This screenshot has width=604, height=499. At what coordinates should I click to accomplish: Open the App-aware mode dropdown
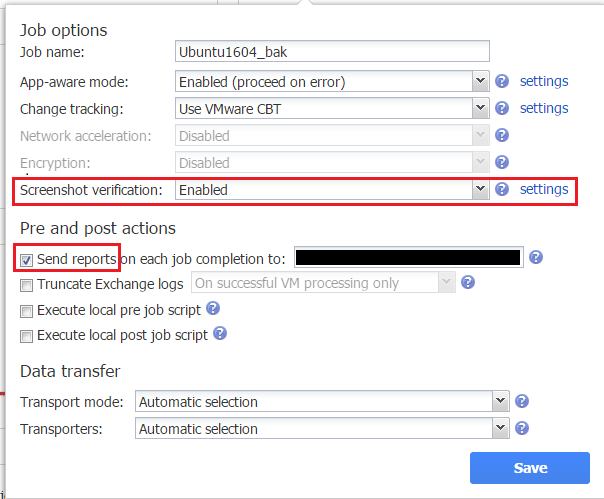tap(480, 82)
